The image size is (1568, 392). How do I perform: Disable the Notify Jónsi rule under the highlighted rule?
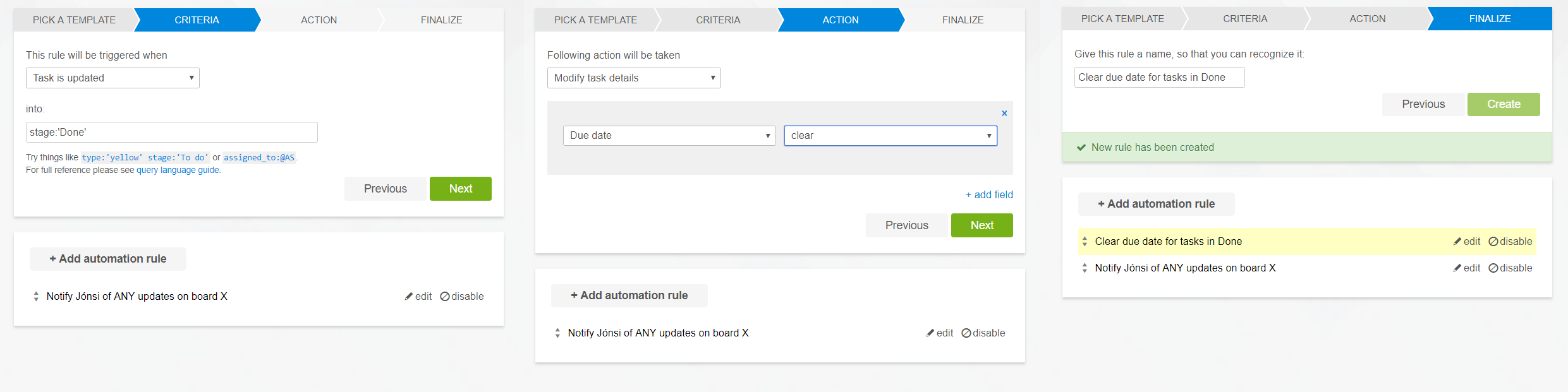1510,268
